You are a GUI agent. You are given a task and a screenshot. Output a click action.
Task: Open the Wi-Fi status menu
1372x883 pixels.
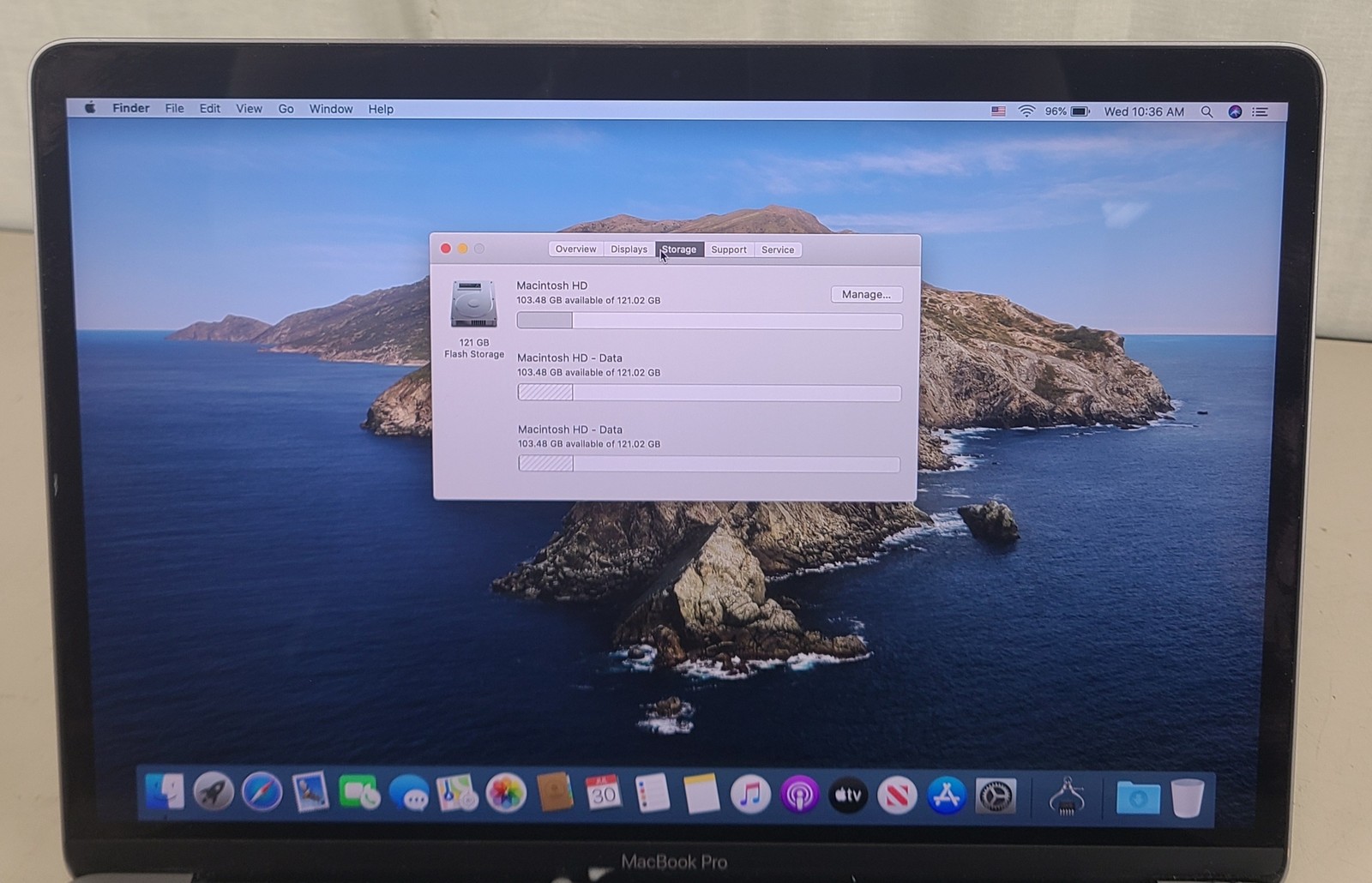coord(1026,111)
